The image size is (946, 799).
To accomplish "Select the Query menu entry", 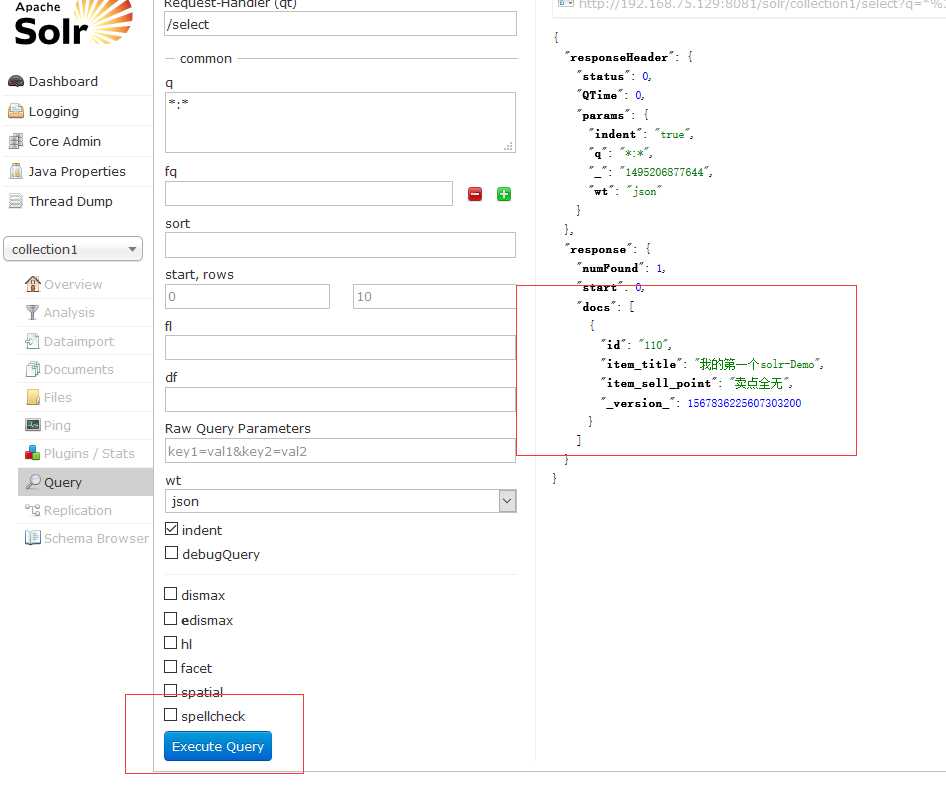I will (x=86, y=482).
